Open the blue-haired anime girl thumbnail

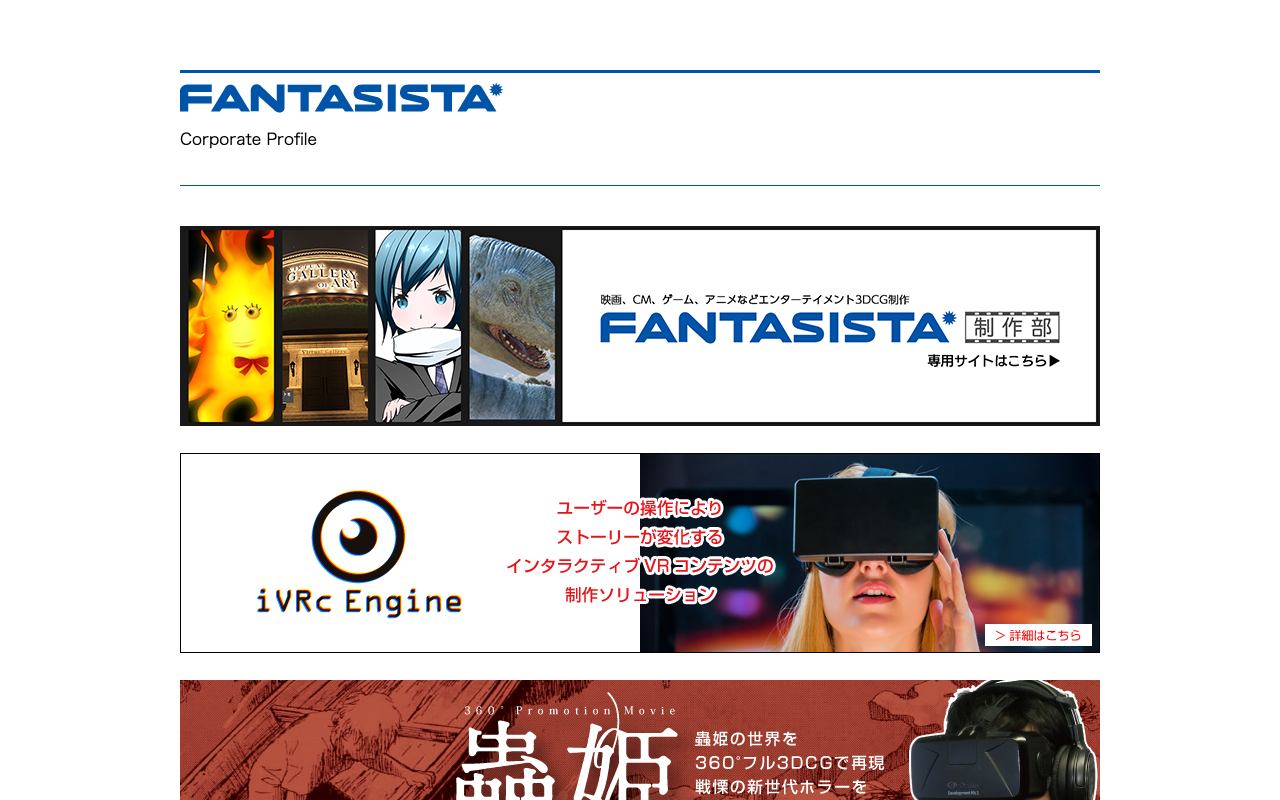[418, 326]
